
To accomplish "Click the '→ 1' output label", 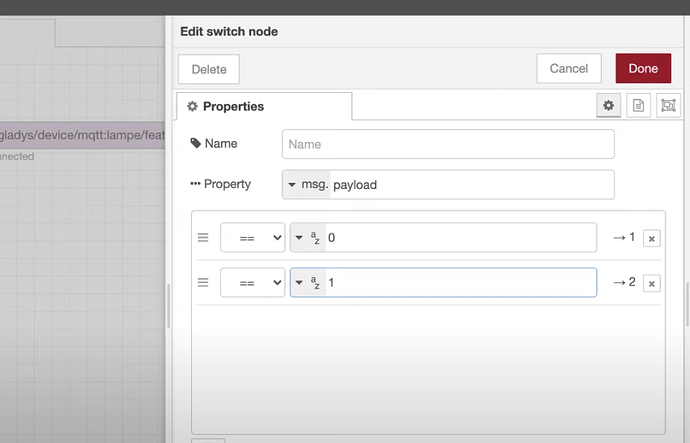I will click(x=624, y=237).
